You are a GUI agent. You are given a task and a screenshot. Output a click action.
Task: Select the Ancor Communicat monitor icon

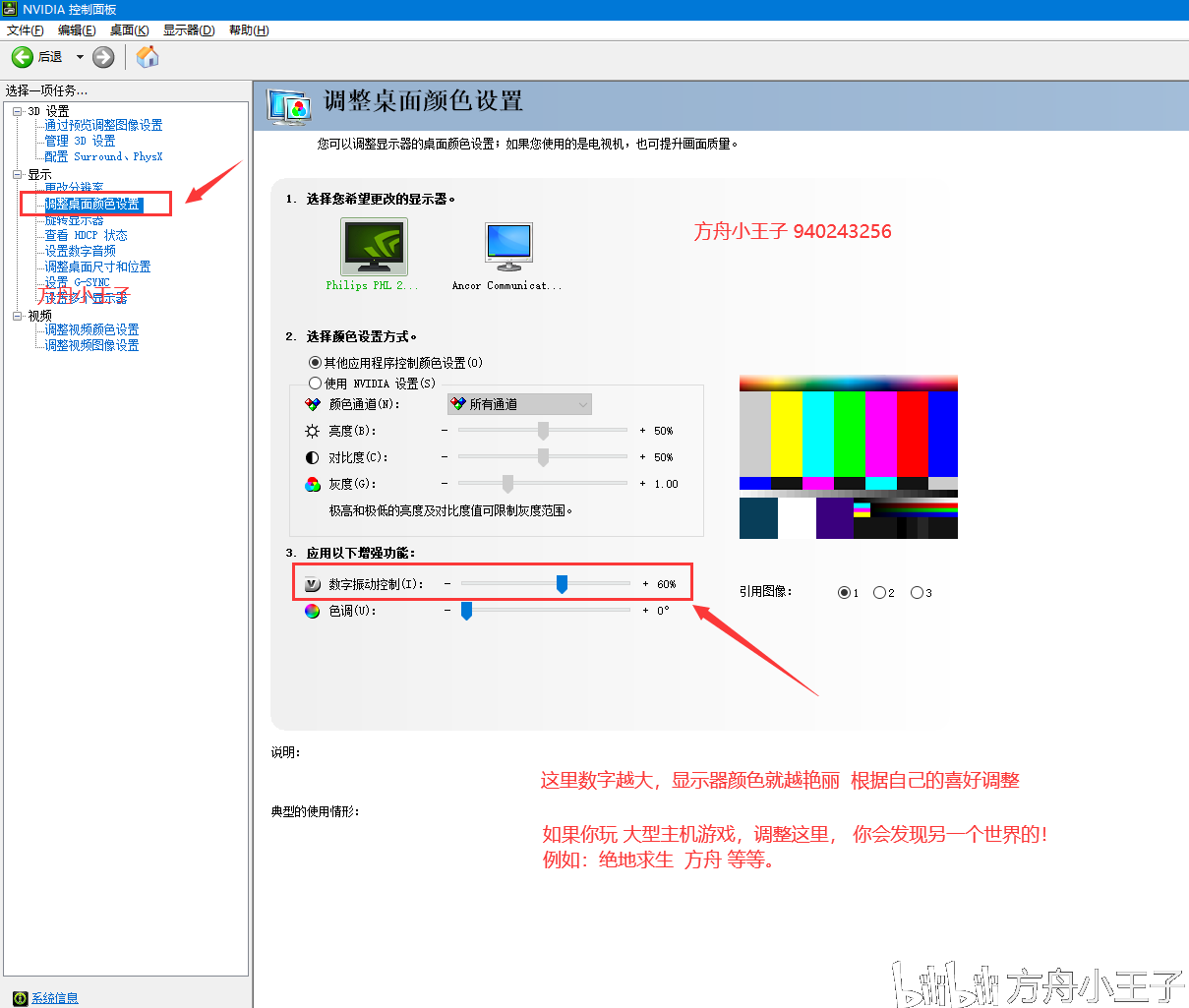(x=508, y=247)
